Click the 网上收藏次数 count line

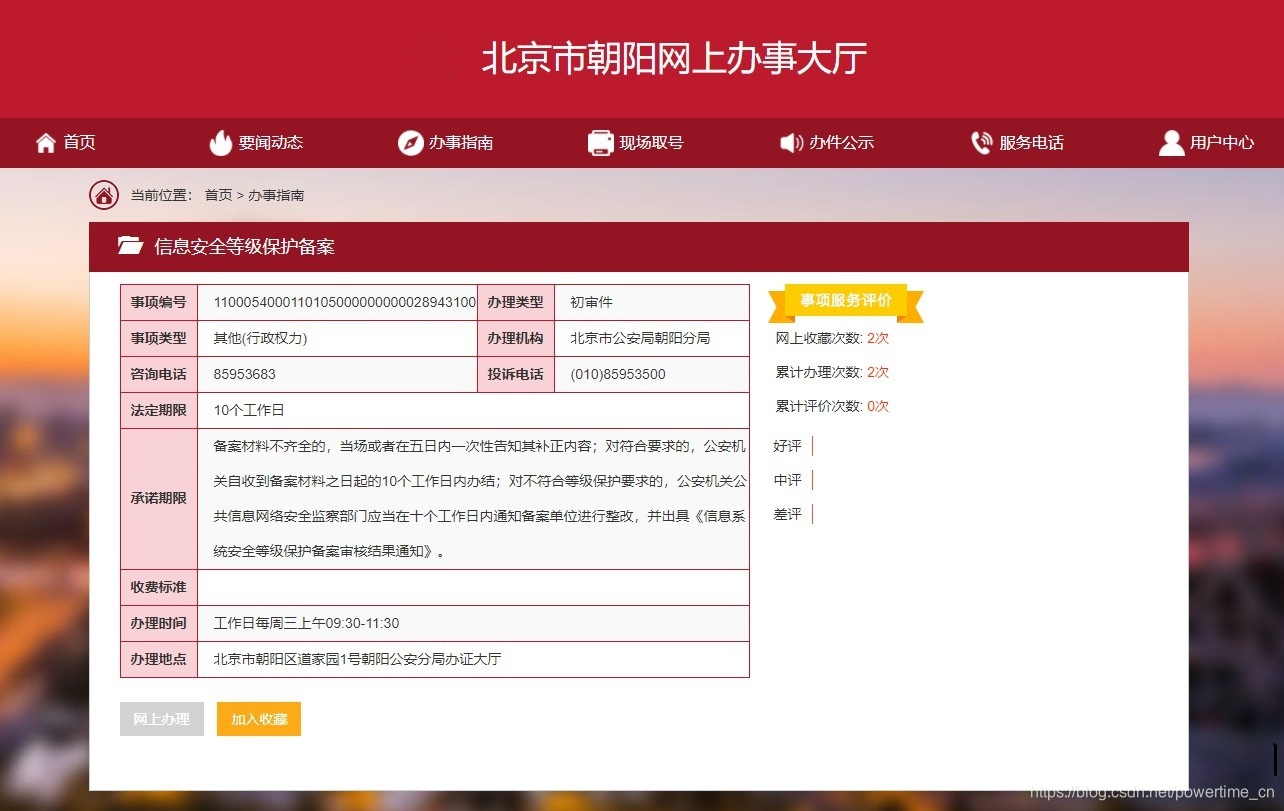click(832, 338)
